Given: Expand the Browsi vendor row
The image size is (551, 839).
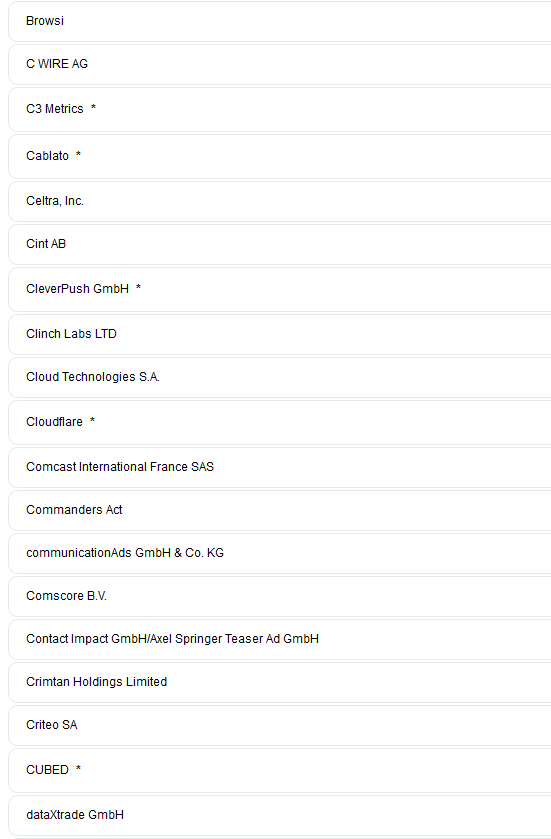Looking at the screenshot, I should (x=280, y=21).
